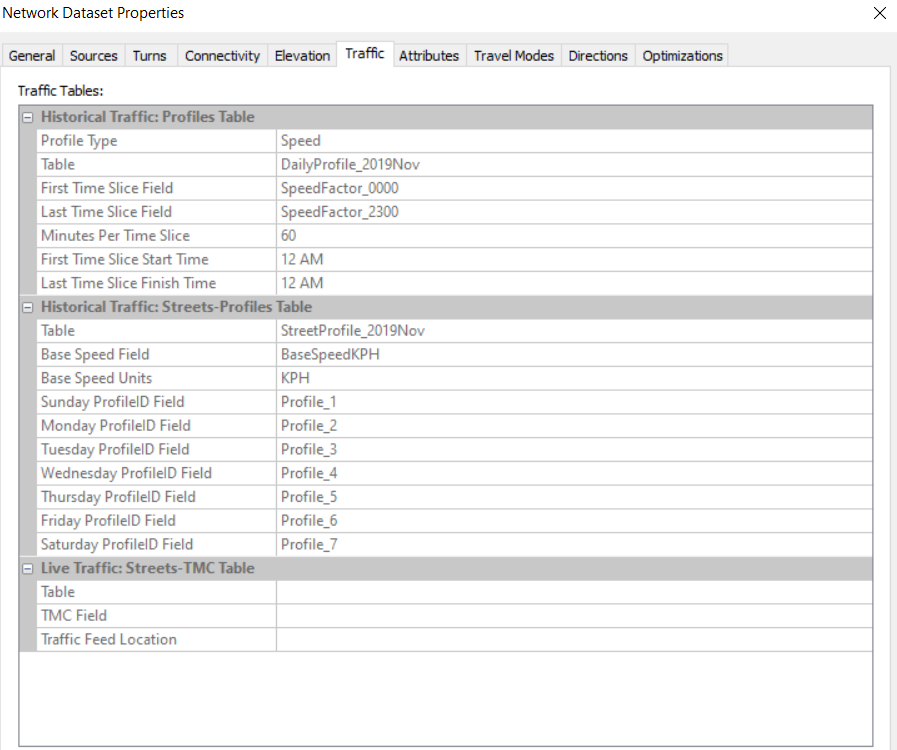897x750 pixels.
Task: Click the SpeedFactor_0000 value
Action: [574, 188]
